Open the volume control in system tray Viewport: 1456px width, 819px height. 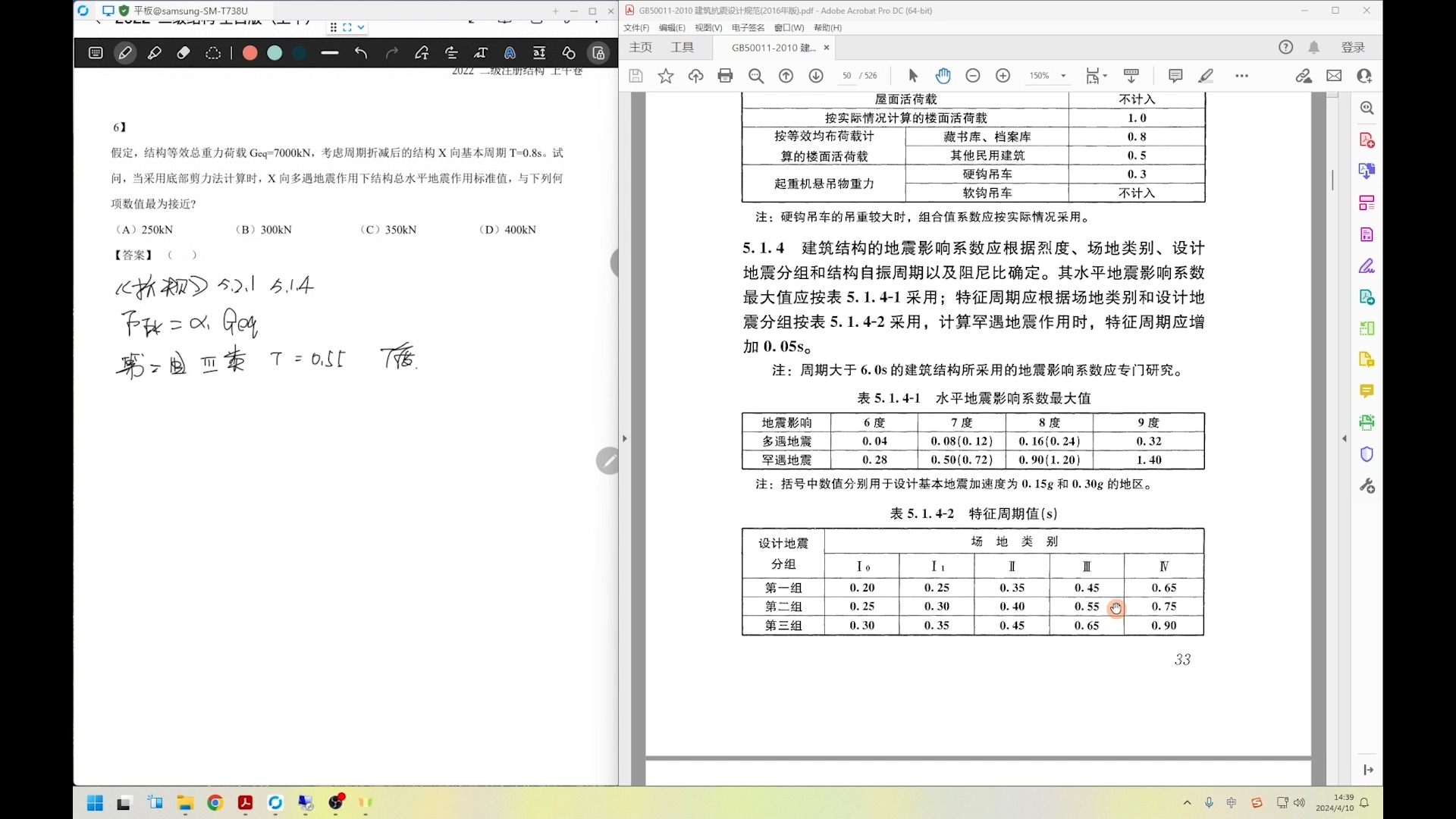1300,803
